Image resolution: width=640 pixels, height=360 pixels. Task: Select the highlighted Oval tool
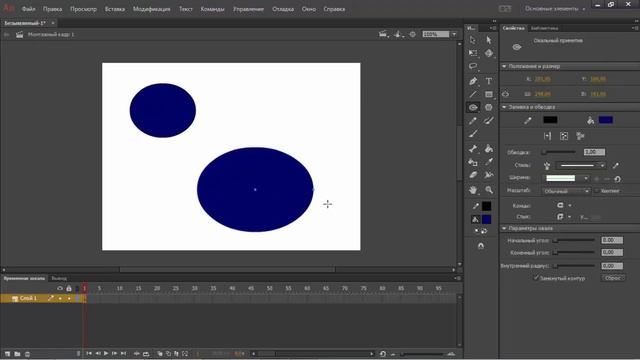pos(473,107)
